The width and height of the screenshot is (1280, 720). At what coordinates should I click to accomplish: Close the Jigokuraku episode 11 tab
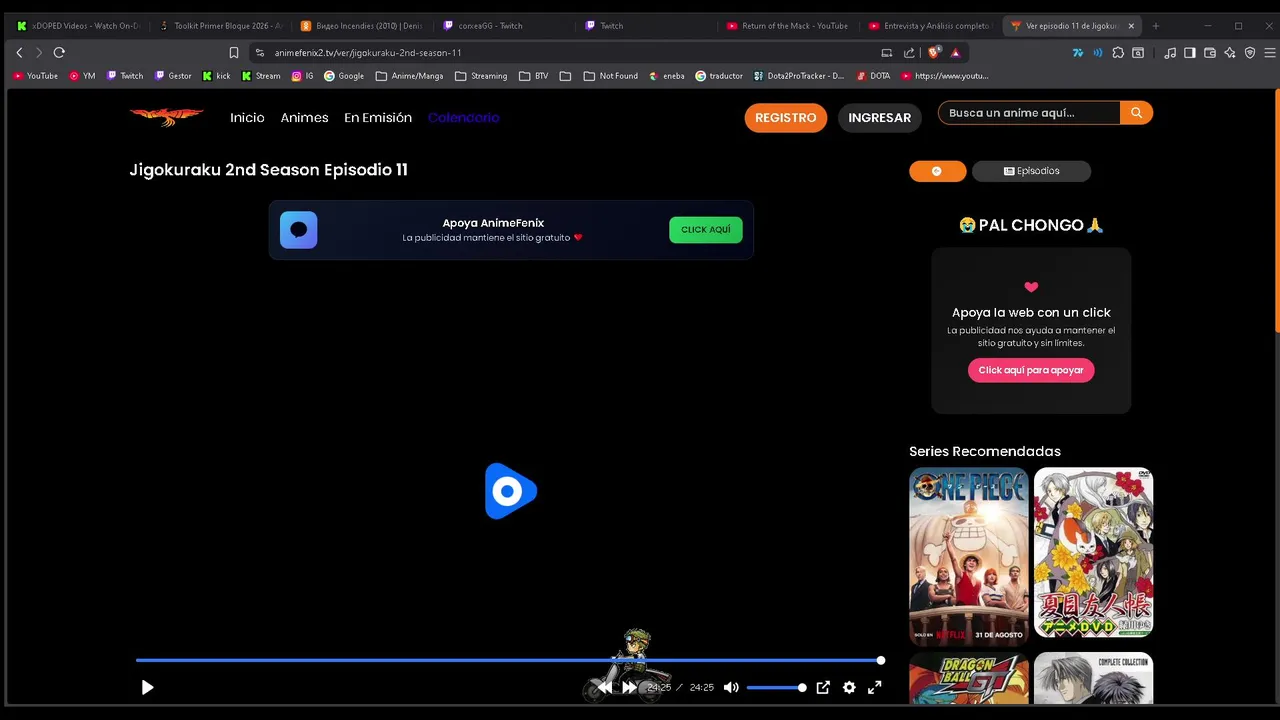click(x=1131, y=26)
